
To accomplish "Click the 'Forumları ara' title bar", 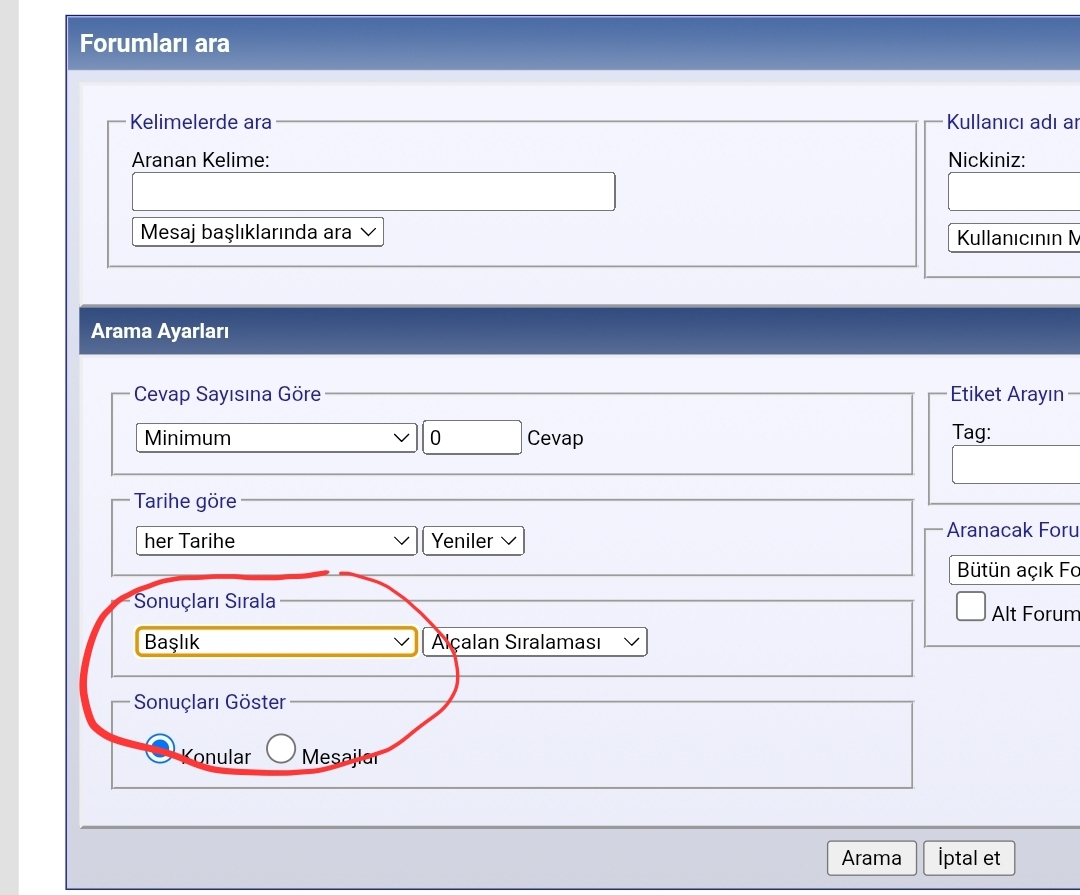I will coord(155,44).
